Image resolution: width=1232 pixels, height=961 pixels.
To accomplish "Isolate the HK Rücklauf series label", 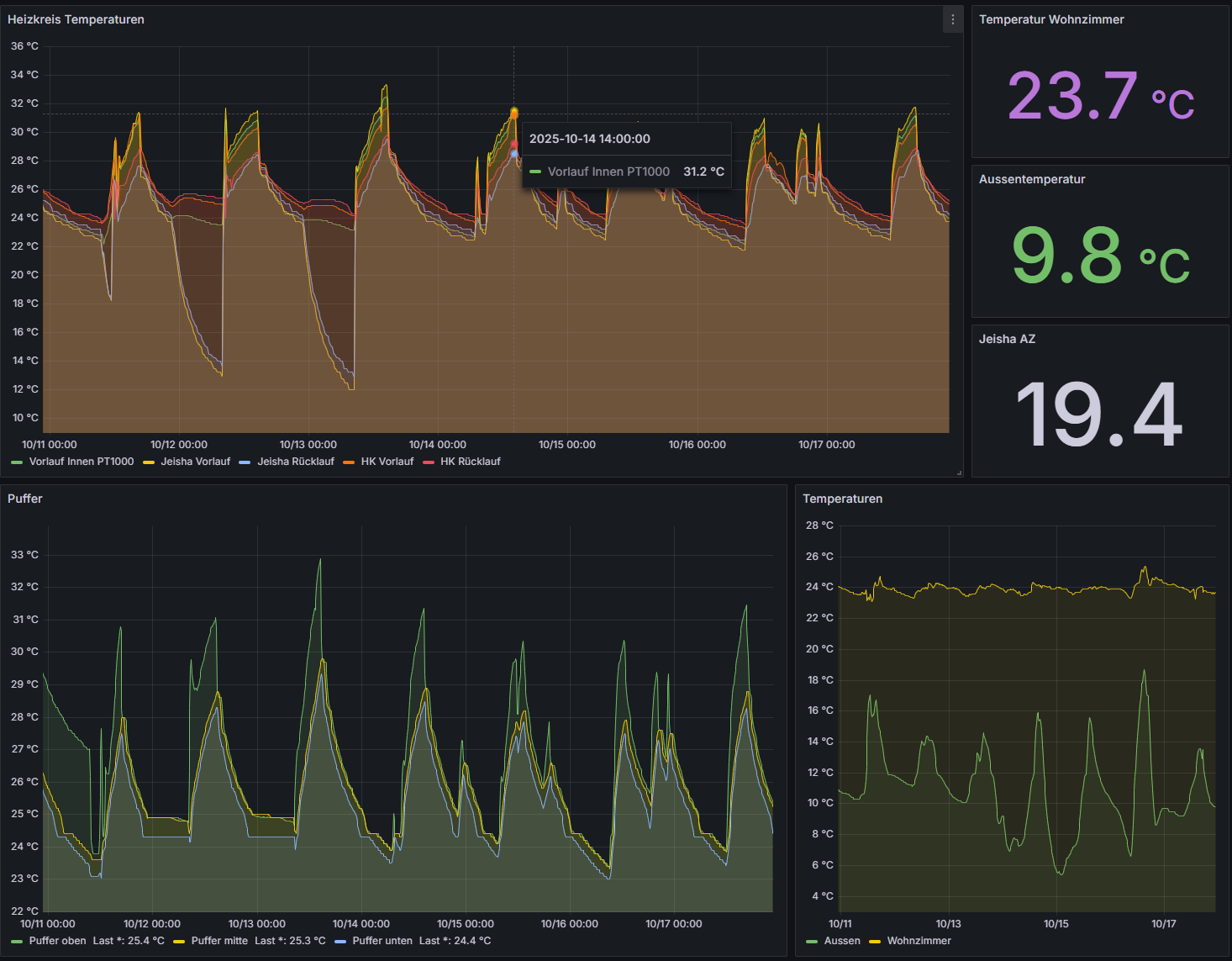I will [470, 462].
